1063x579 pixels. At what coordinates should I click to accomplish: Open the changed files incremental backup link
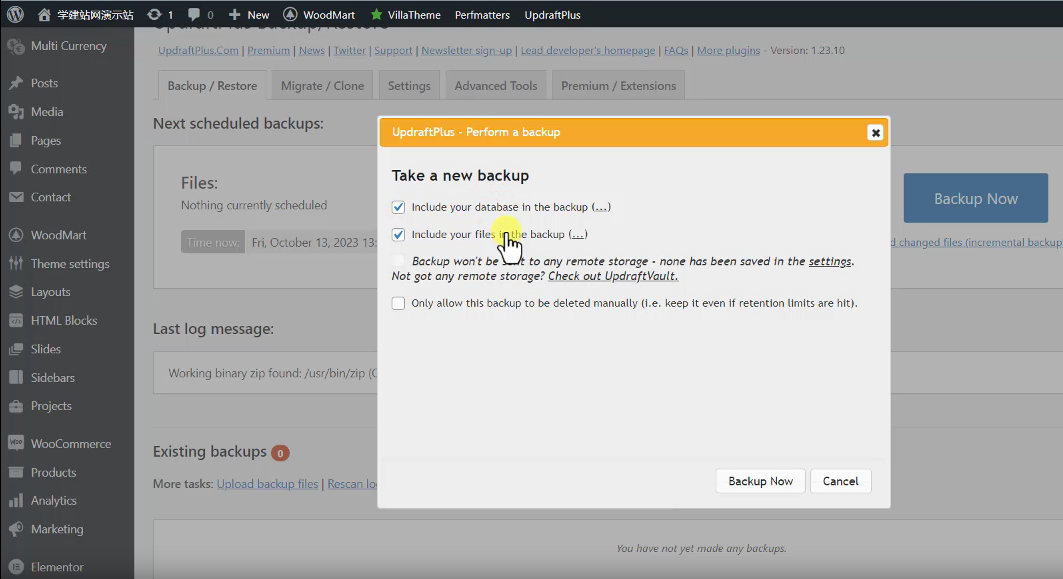point(976,242)
